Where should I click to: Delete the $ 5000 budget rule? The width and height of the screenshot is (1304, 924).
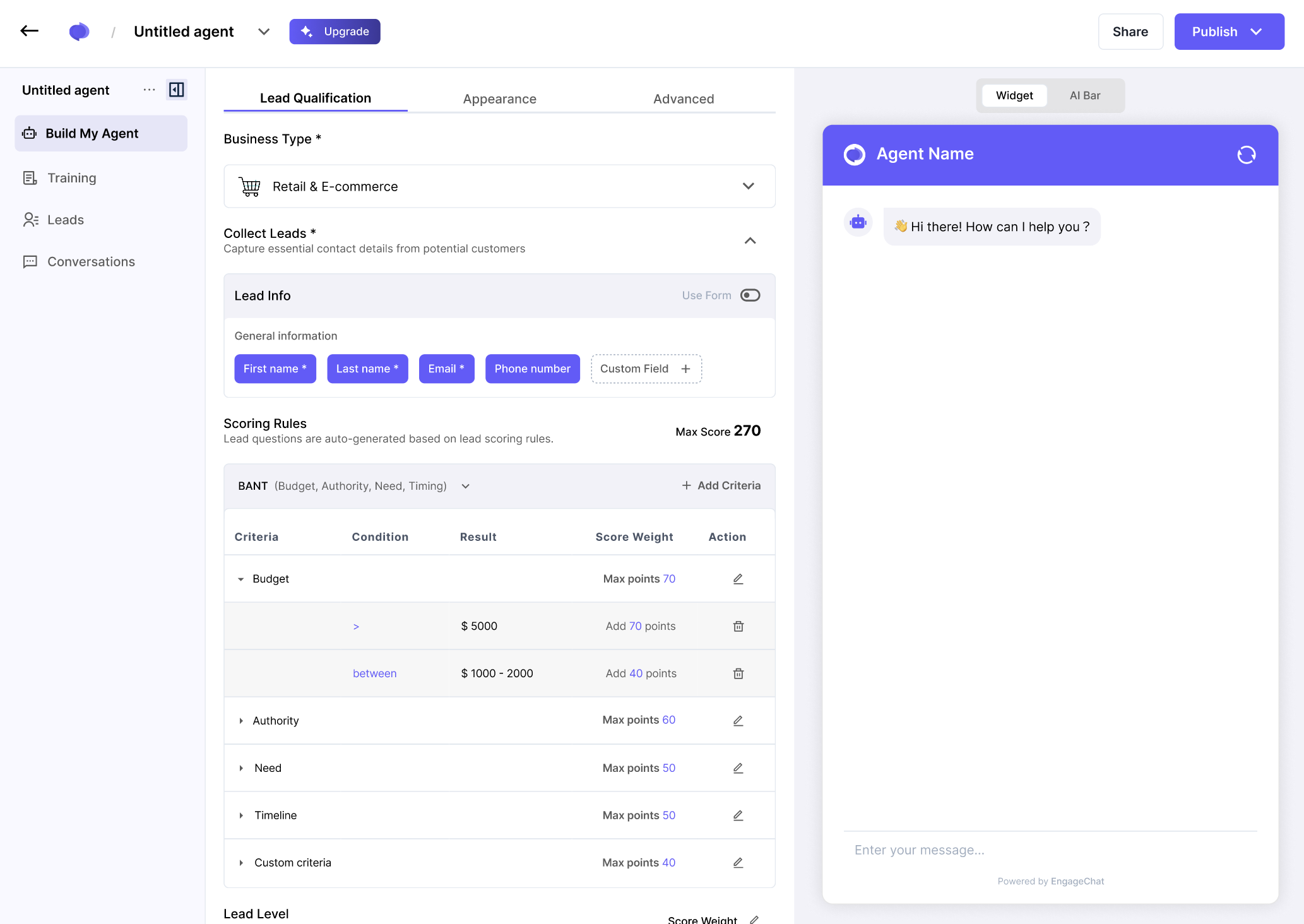coord(738,626)
